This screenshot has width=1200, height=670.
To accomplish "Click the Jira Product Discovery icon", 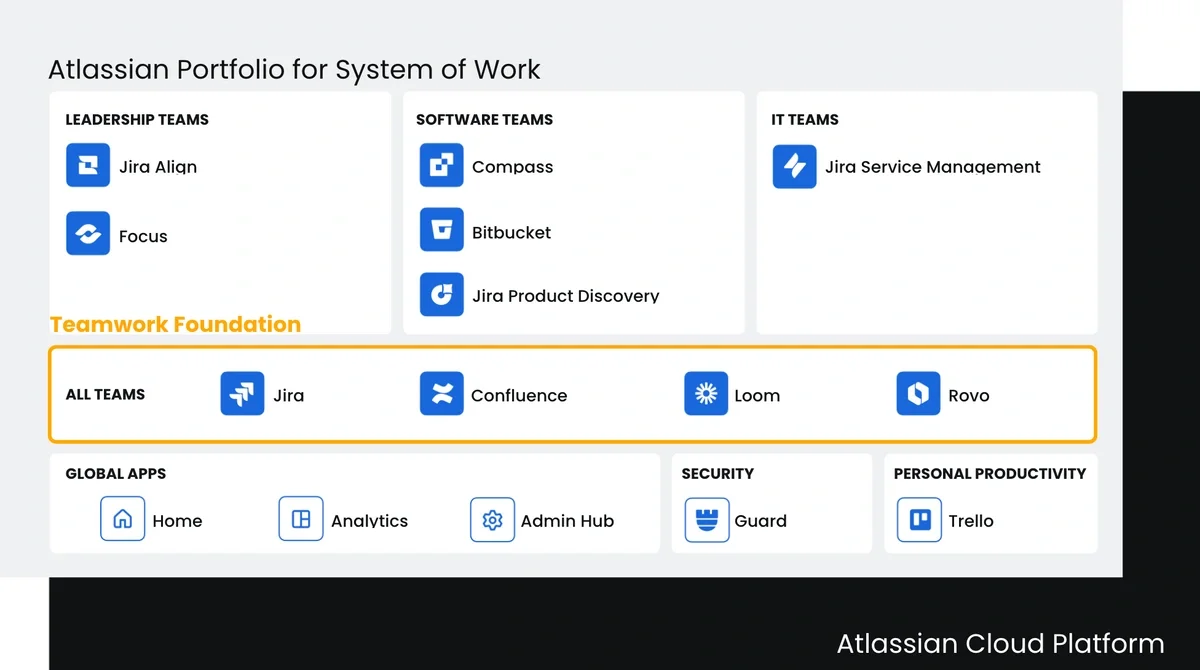I will click(x=441, y=294).
